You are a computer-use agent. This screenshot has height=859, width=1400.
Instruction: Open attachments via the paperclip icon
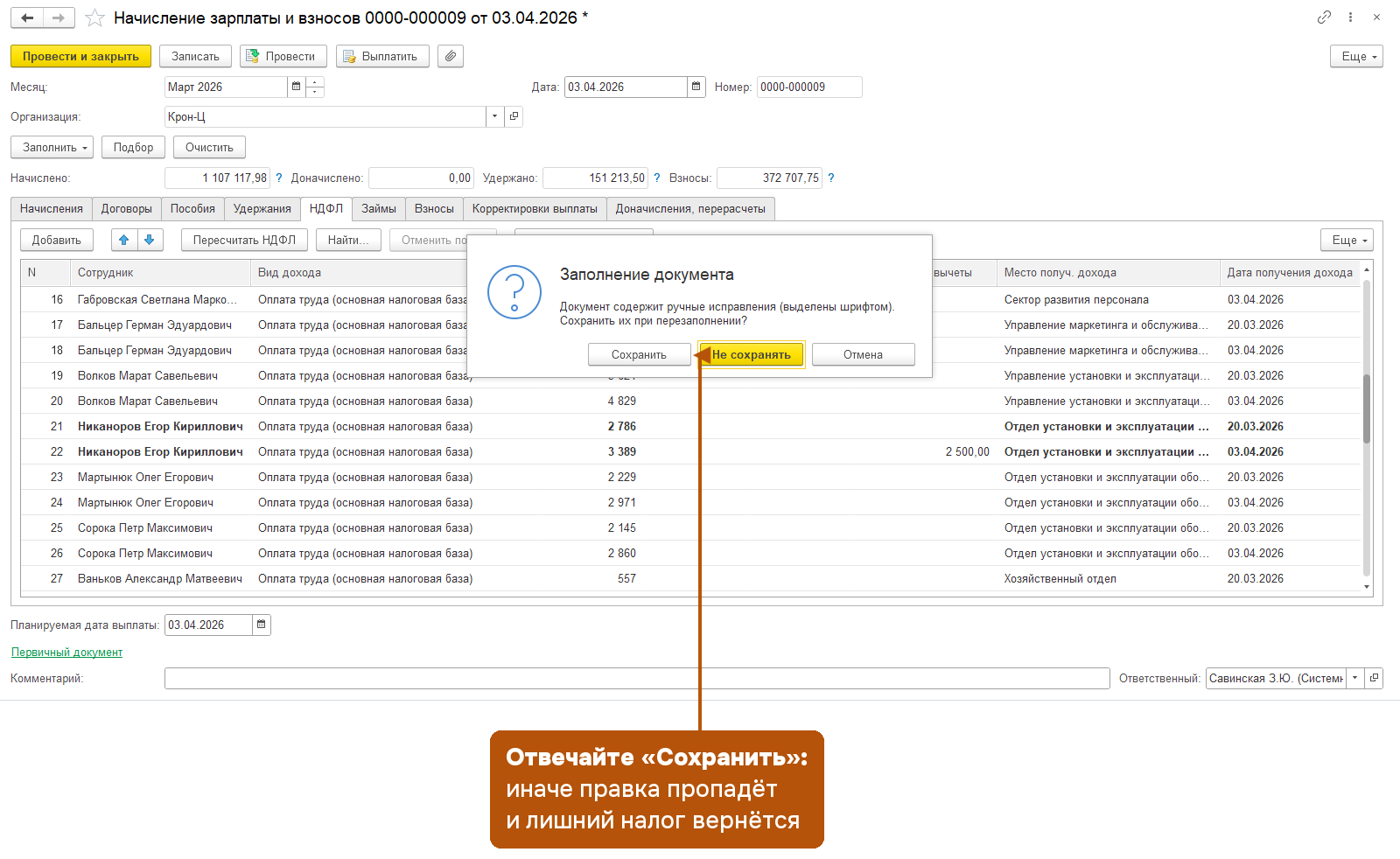451,56
